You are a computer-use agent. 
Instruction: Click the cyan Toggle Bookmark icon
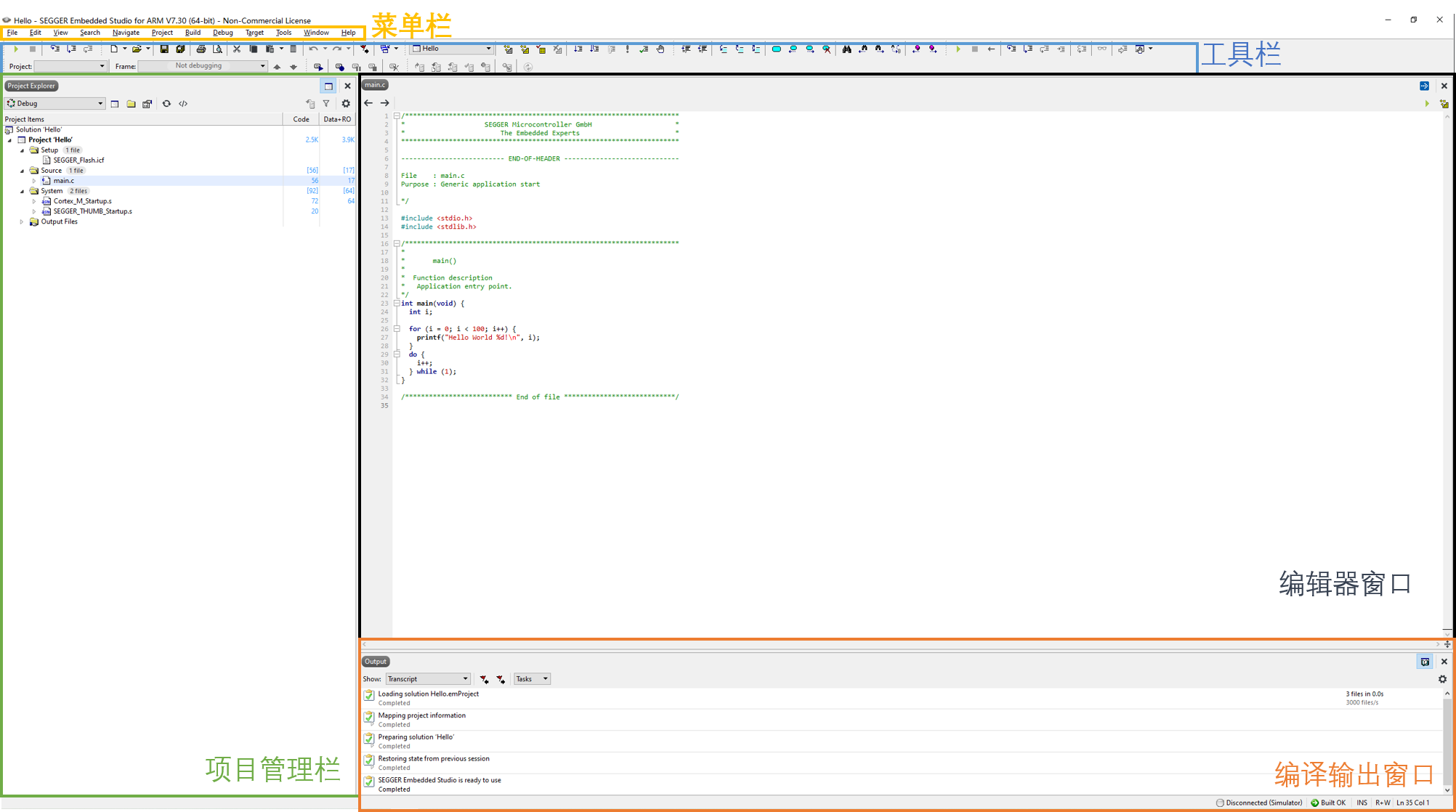pyautogui.click(x=776, y=49)
